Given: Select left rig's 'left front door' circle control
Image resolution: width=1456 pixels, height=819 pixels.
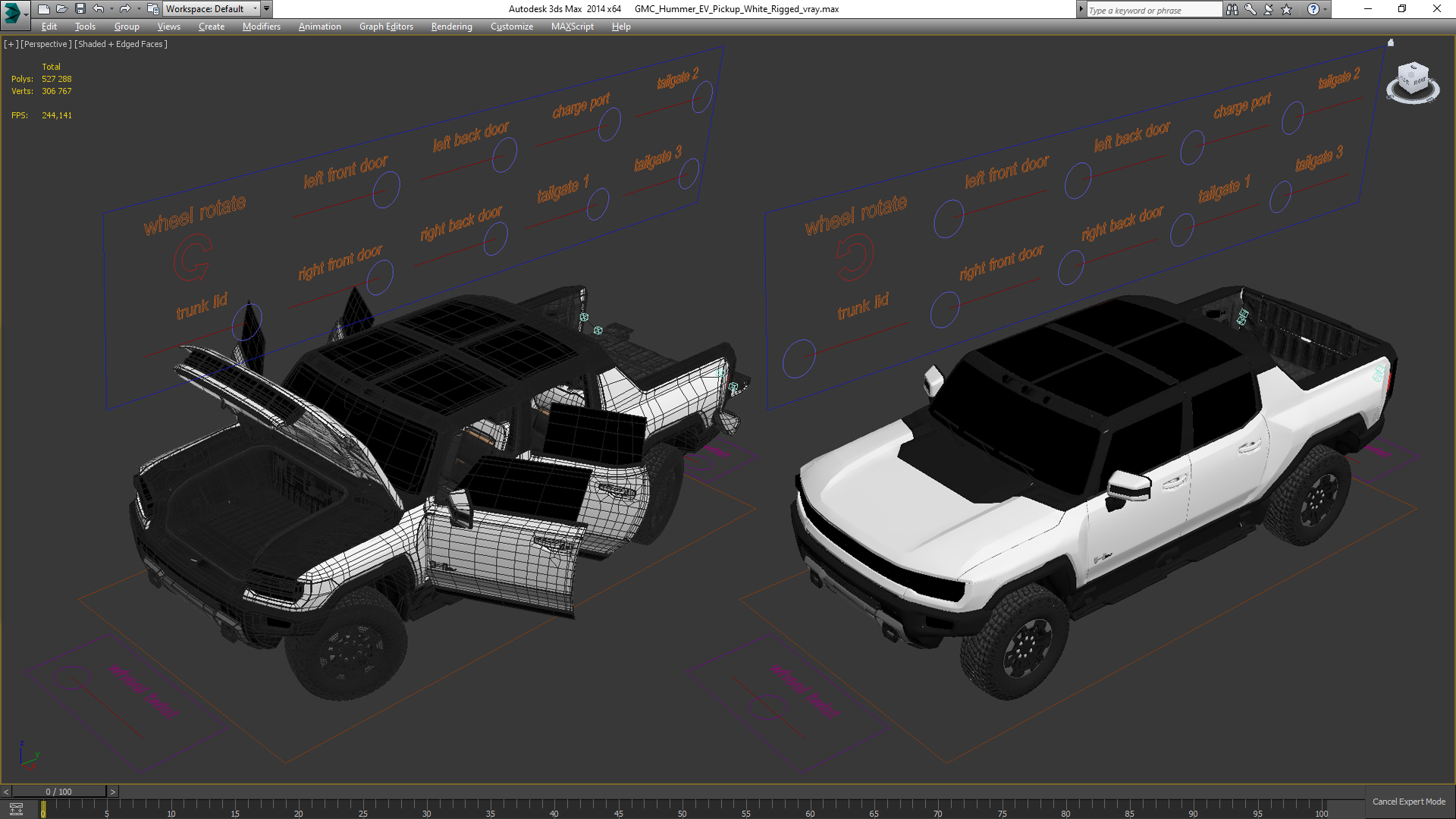Looking at the screenshot, I should point(386,190).
